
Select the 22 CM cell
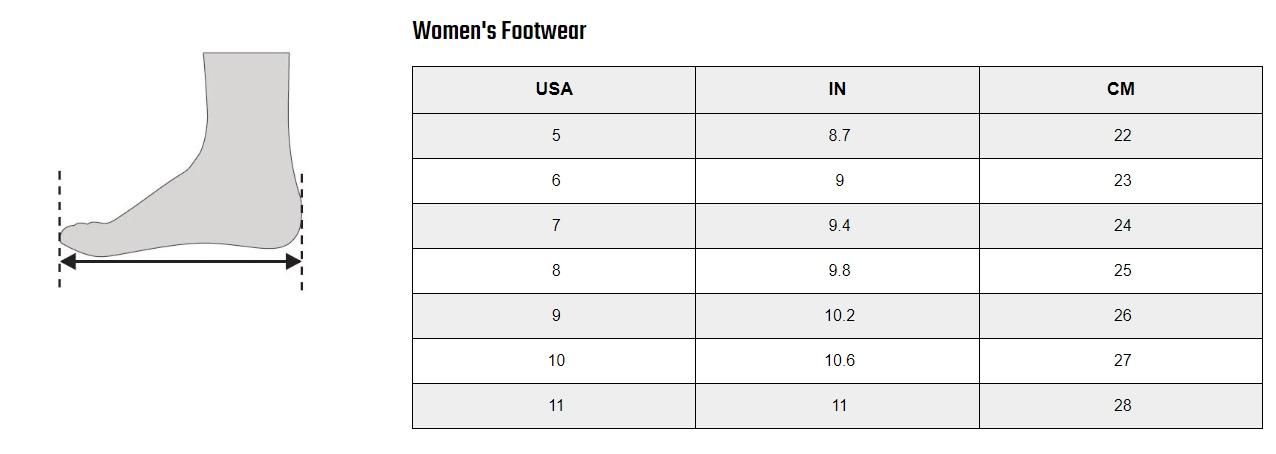(x=1121, y=136)
